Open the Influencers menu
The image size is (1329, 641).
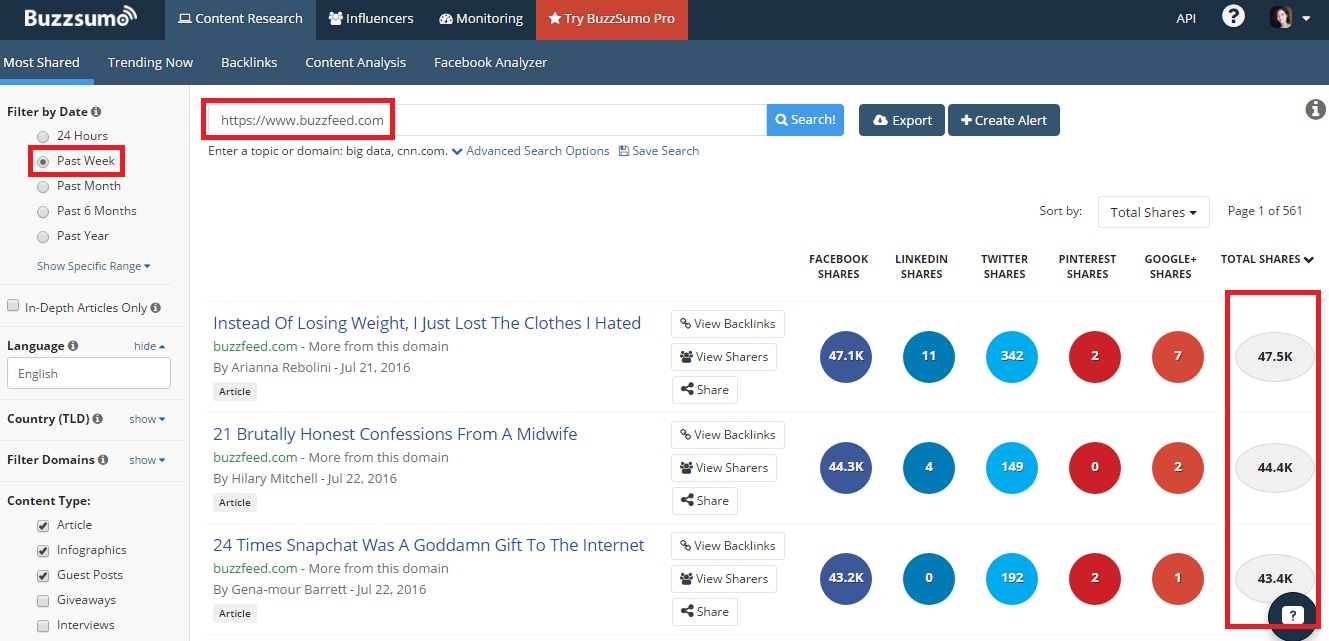370,19
